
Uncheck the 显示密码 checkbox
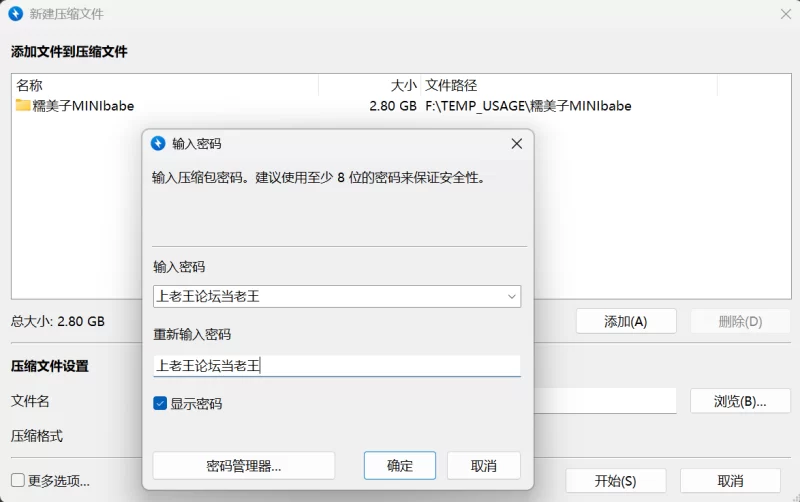[x=160, y=404]
